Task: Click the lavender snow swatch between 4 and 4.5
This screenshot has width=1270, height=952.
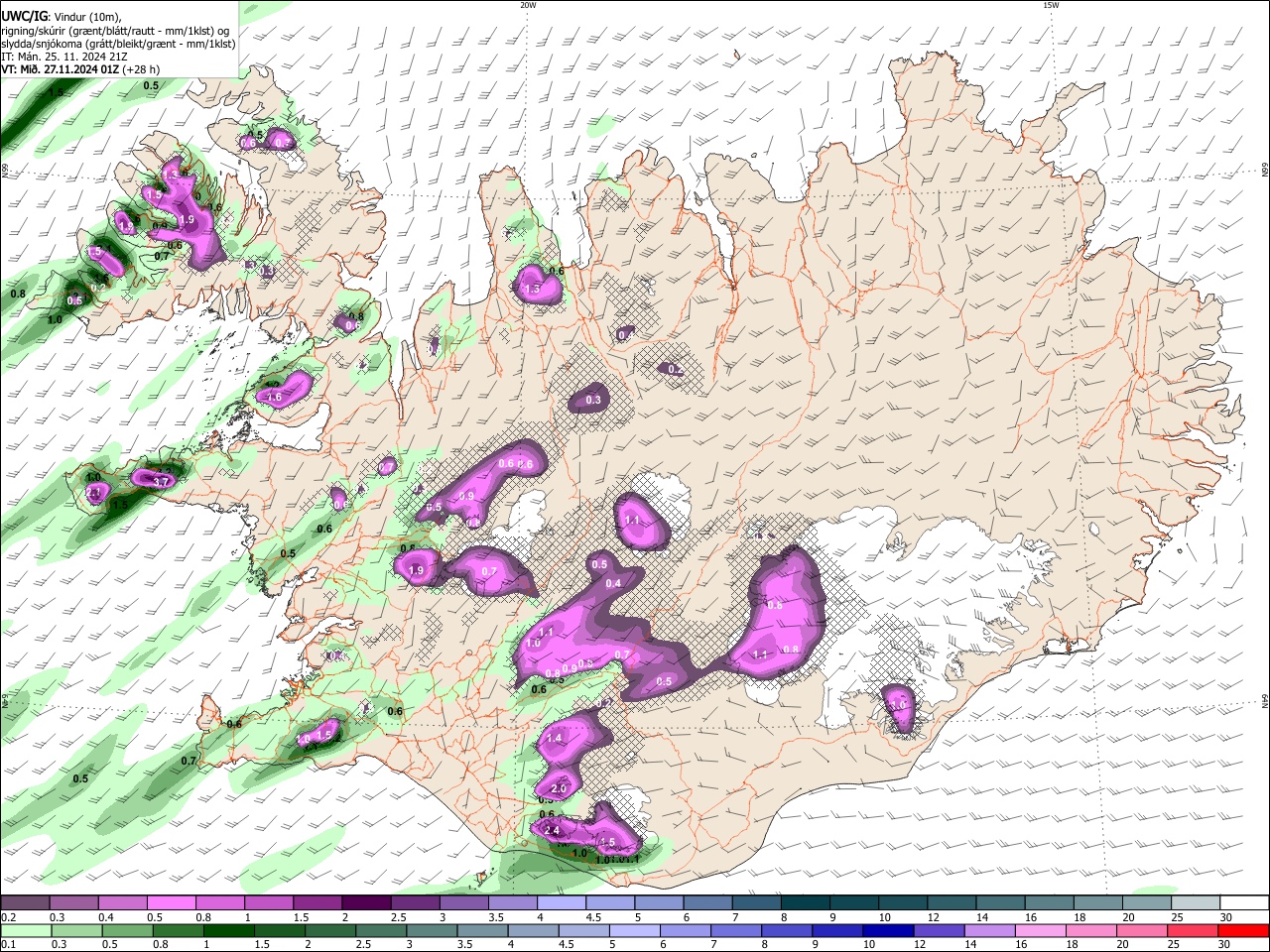Action: click(x=561, y=903)
